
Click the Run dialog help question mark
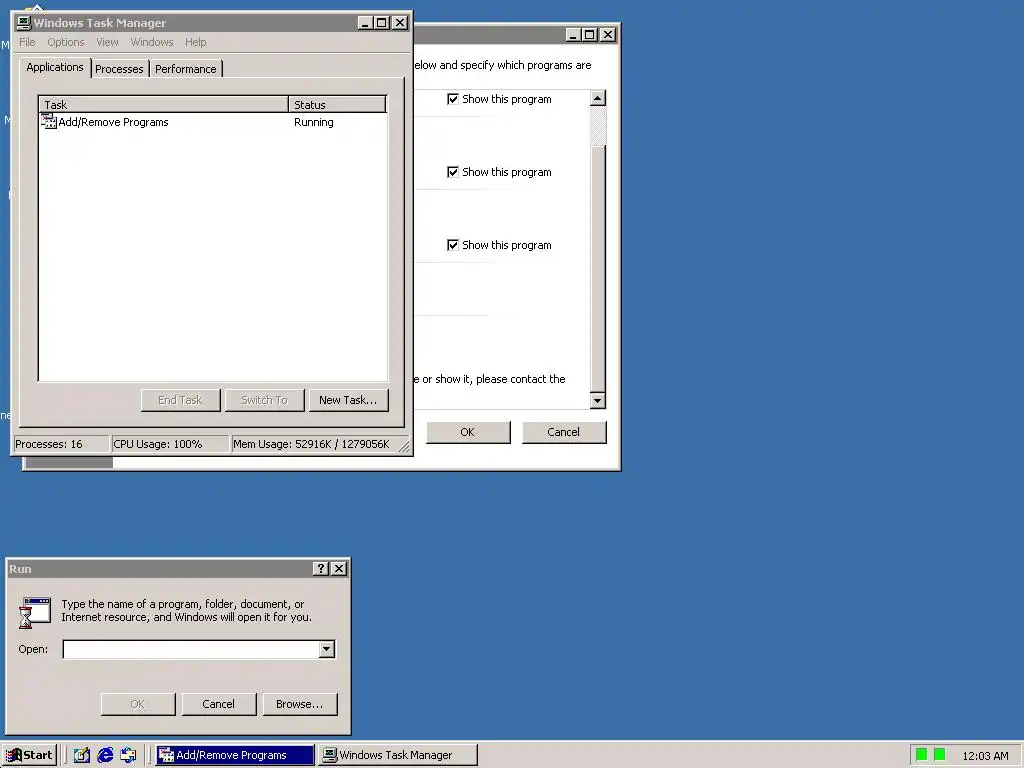[321, 568]
